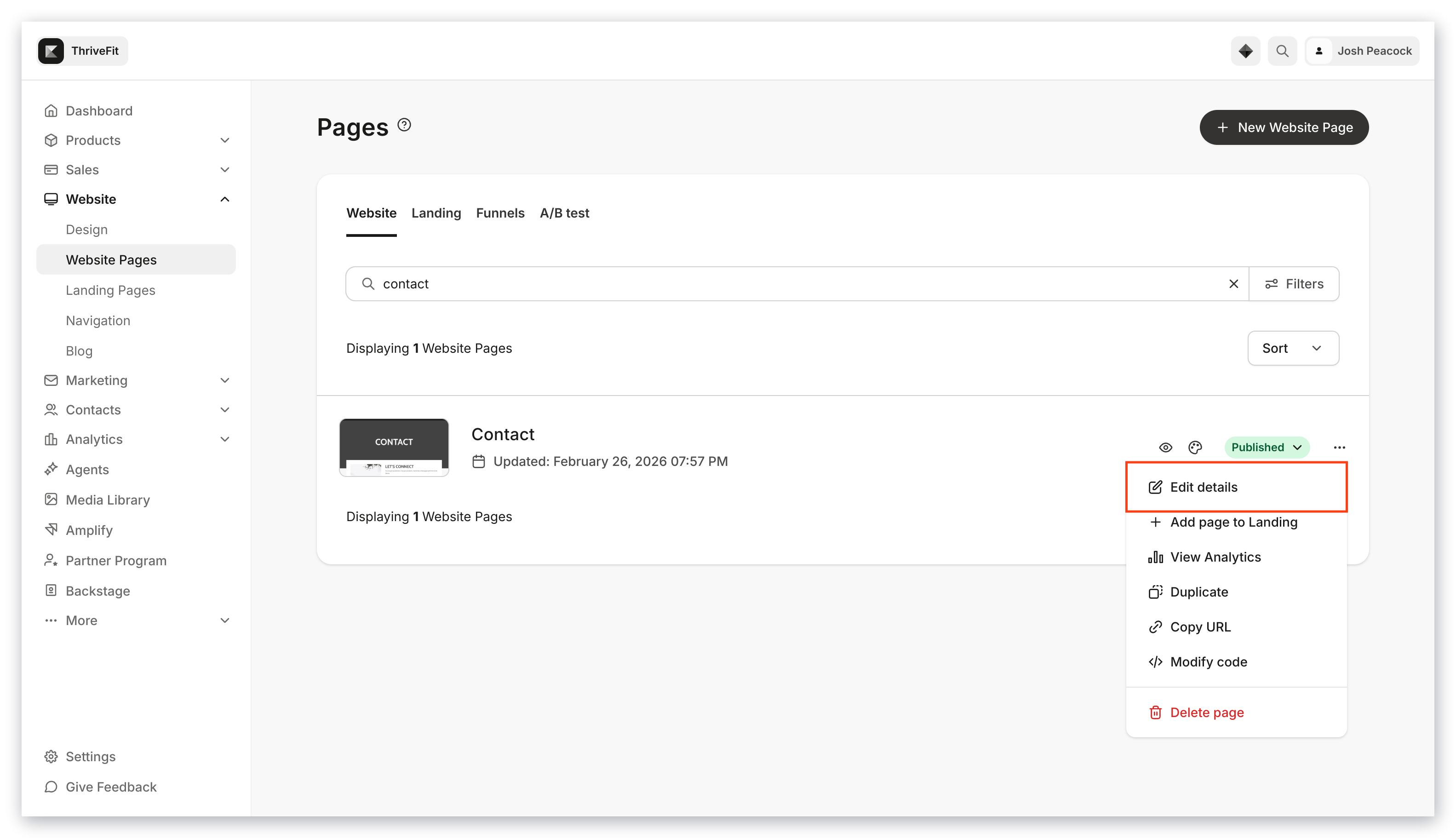Clear the contact search text
The height and width of the screenshot is (838, 1456).
[1233, 284]
